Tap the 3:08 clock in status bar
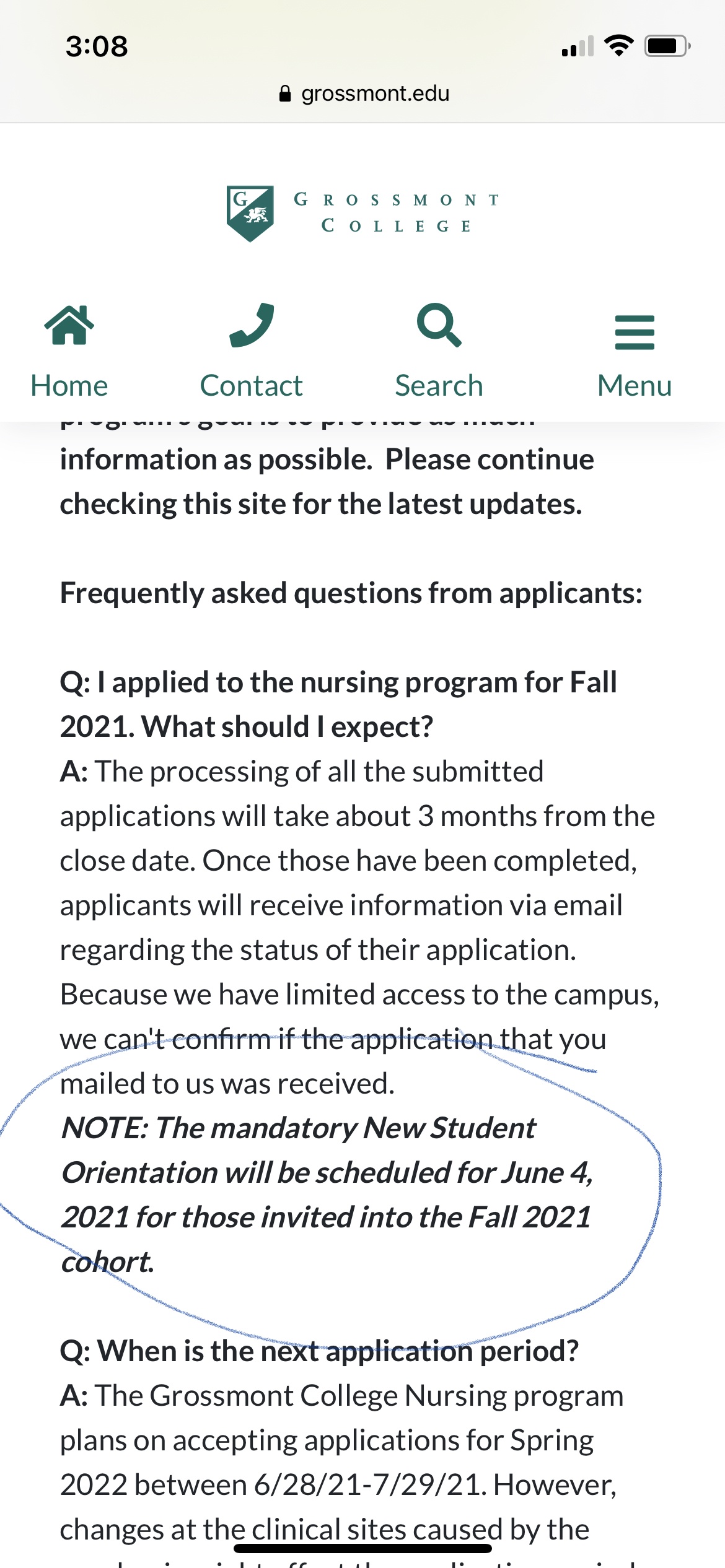The height and width of the screenshot is (1568, 725). (x=97, y=46)
